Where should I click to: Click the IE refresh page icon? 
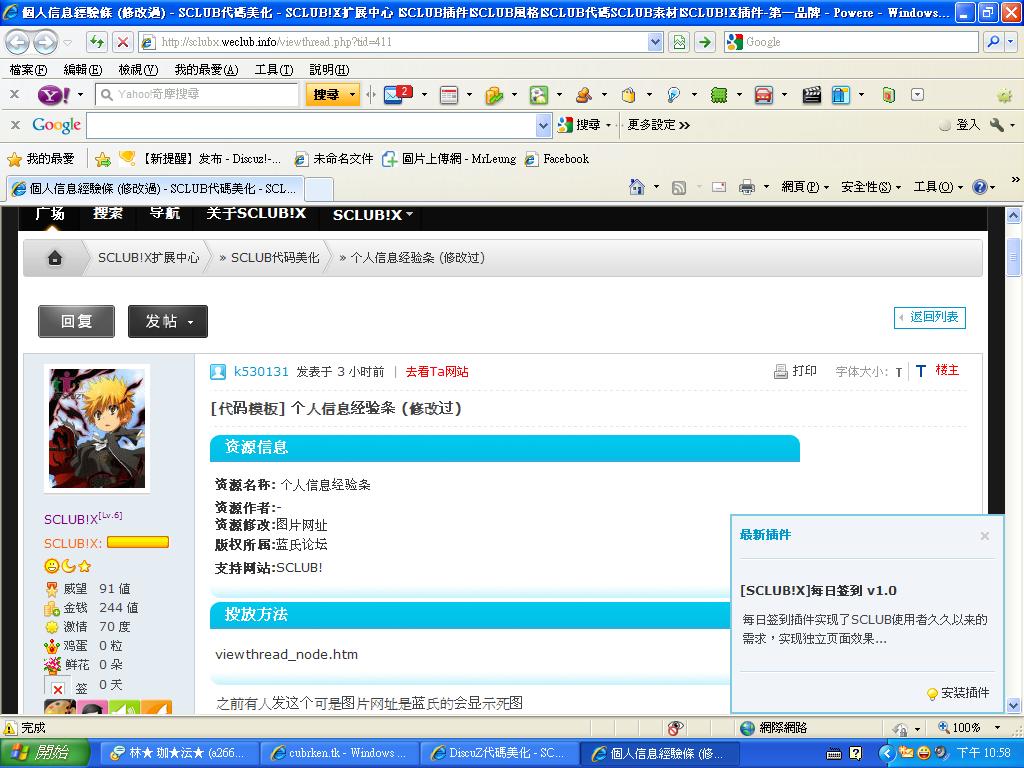(x=97, y=42)
